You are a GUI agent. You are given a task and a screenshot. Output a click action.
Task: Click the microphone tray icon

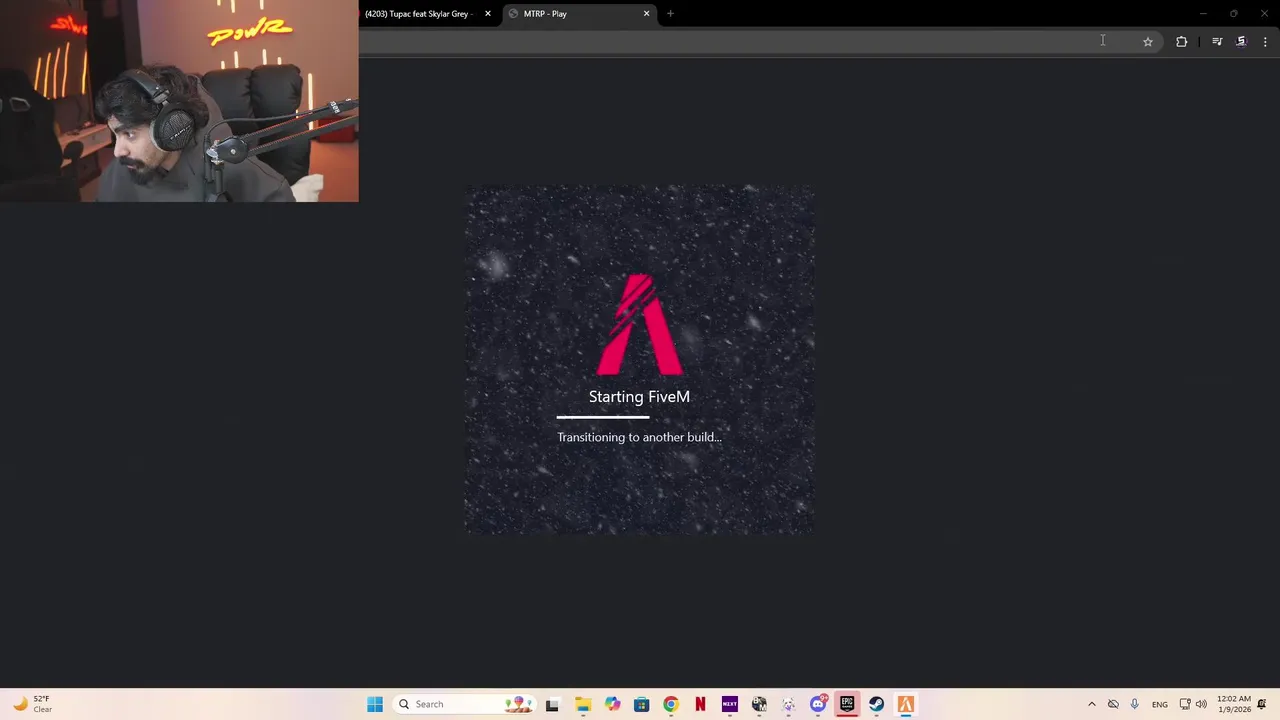(1134, 704)
